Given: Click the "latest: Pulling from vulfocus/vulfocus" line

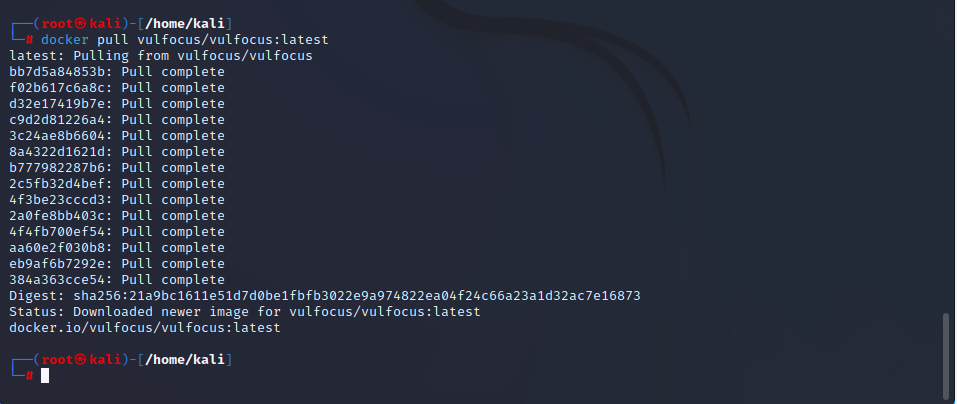Looking at the screenshot, I should point(160,55).
